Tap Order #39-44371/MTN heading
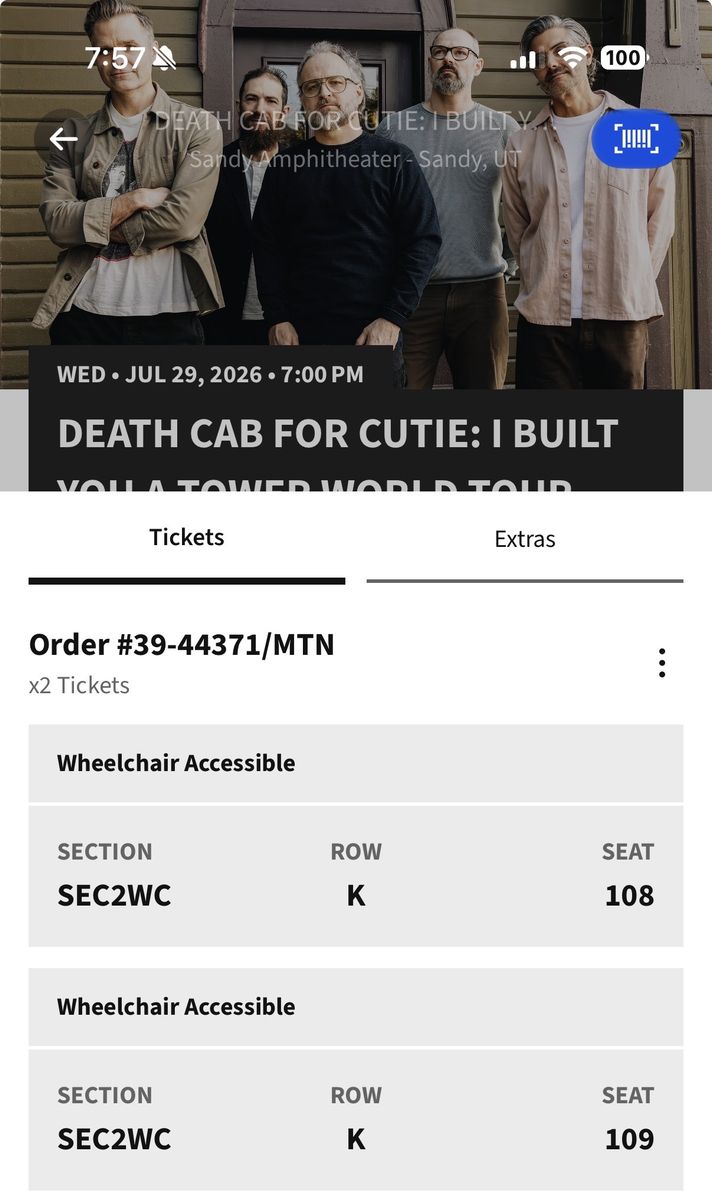The image size is (712, 1200). pos(182,645)
